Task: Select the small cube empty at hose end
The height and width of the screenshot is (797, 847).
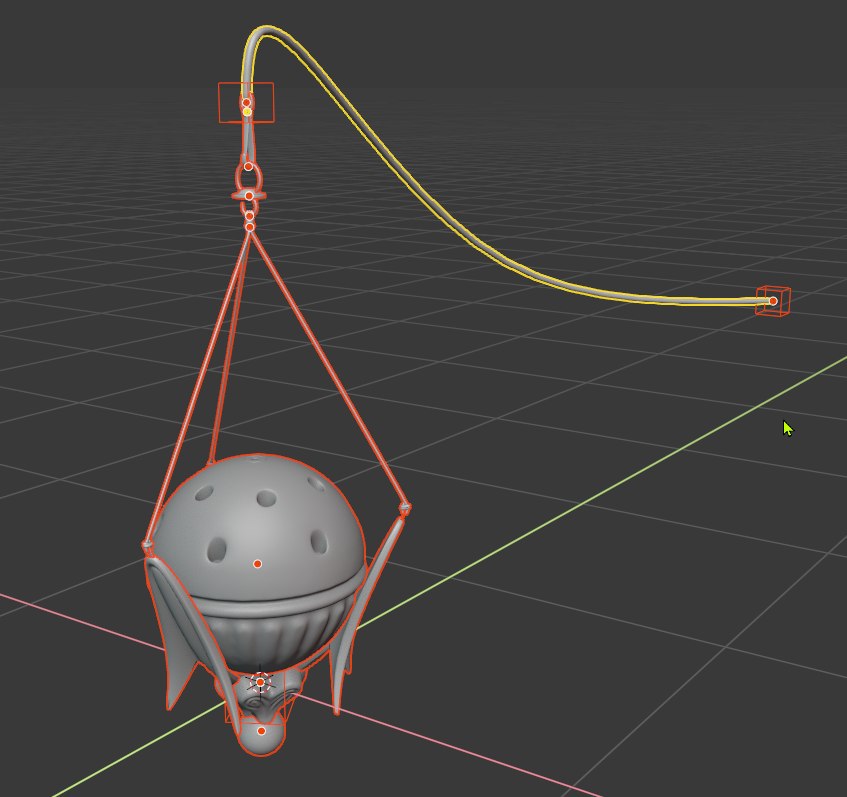Action: click(x=773, y=300)
